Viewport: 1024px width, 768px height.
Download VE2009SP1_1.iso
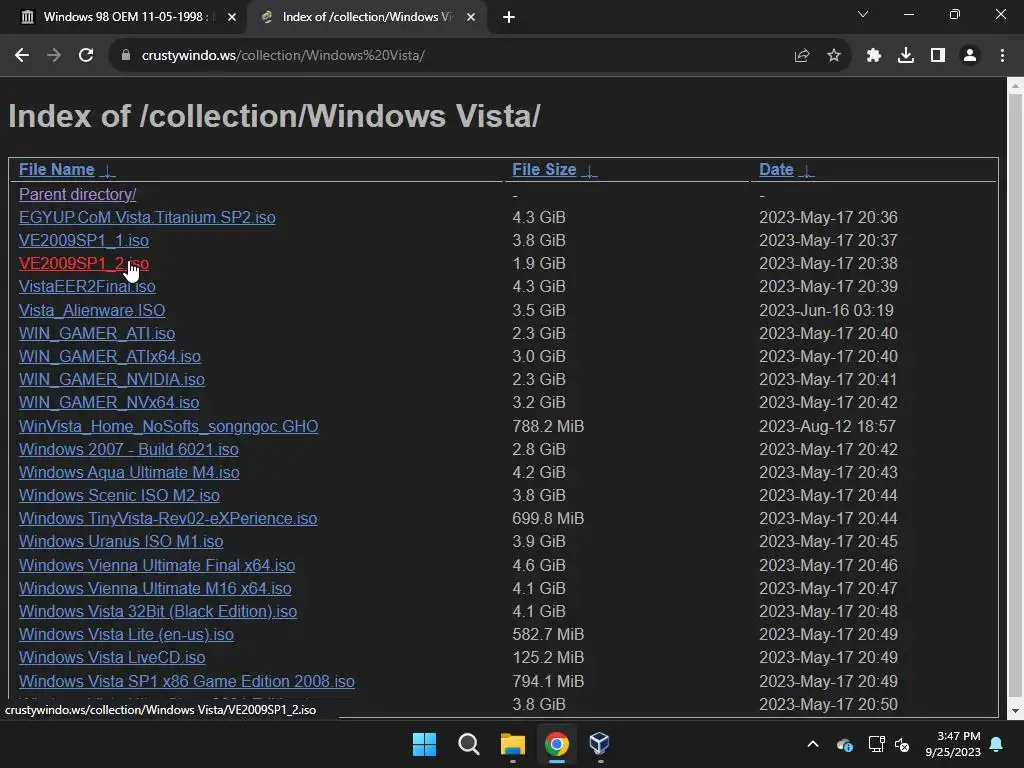pyautogui.click(x=84, y=240)
